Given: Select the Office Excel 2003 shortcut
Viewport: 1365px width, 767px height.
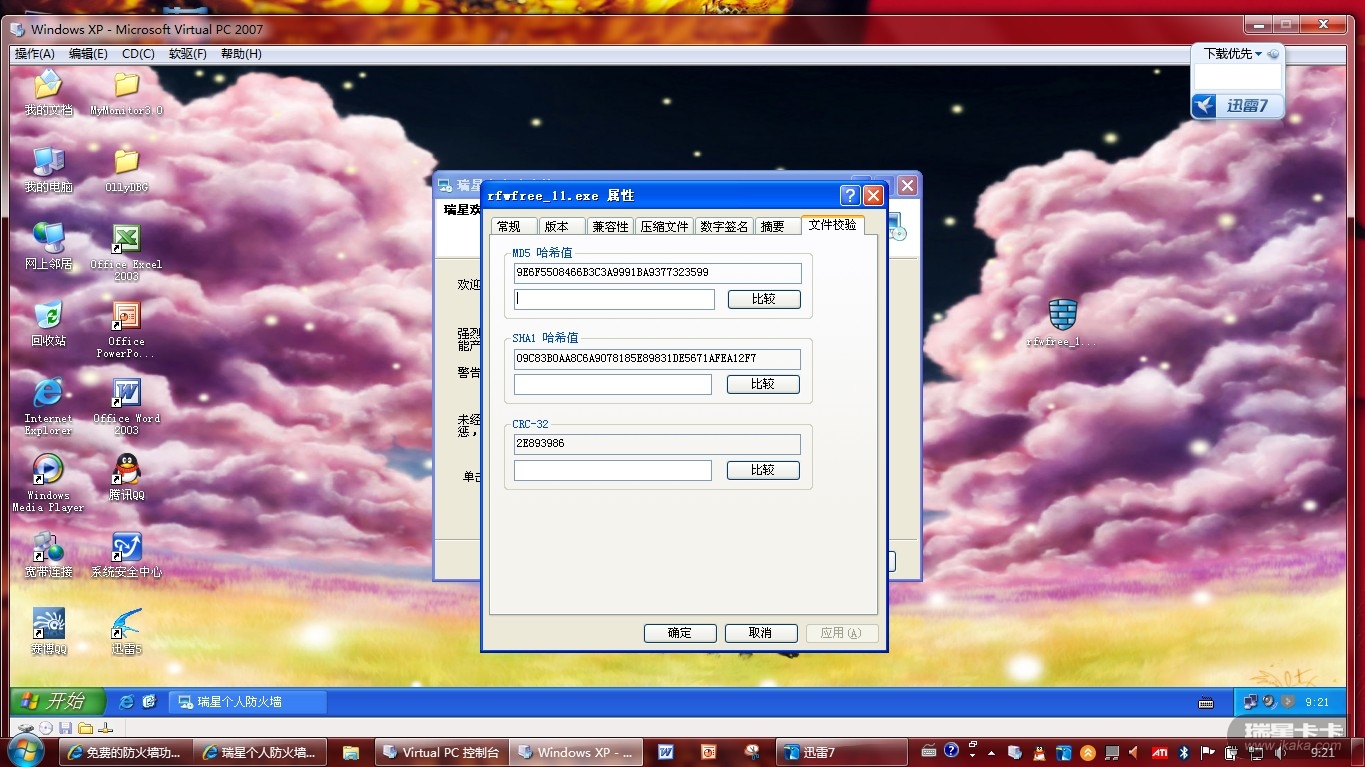Looking at the screenshot, I should [x=126, y=252].
